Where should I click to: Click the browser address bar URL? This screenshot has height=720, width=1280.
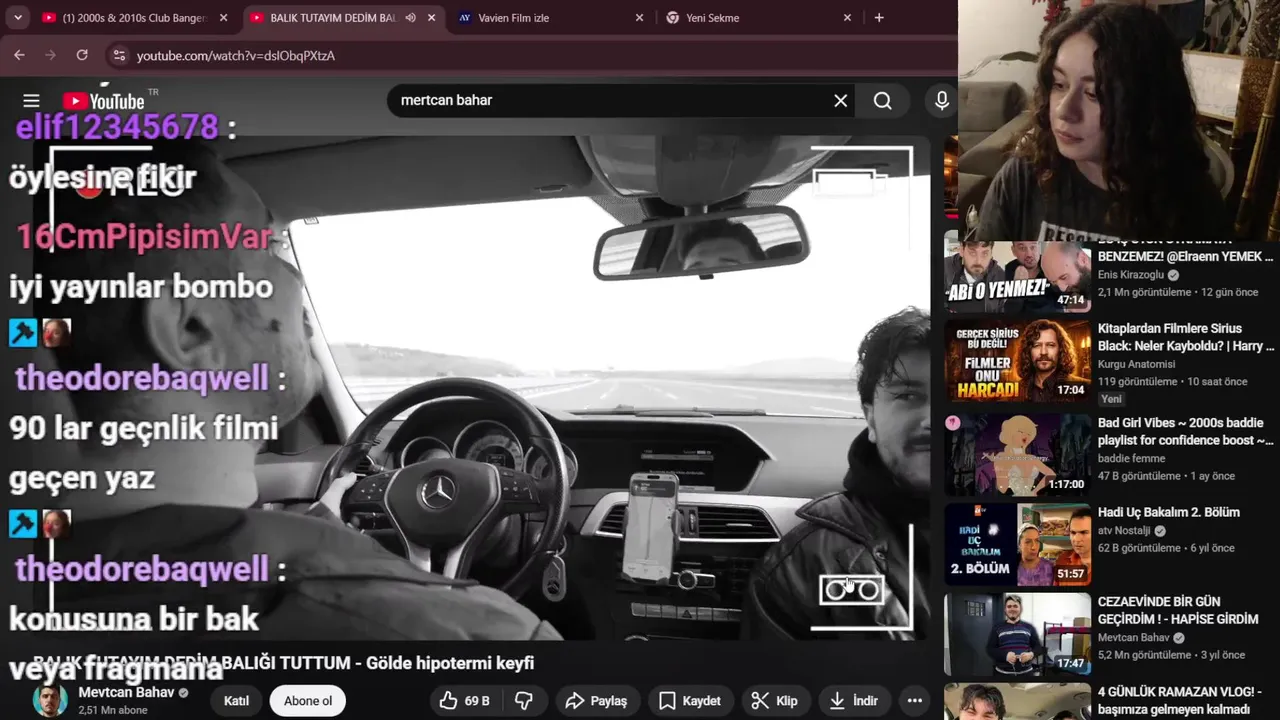236,55
